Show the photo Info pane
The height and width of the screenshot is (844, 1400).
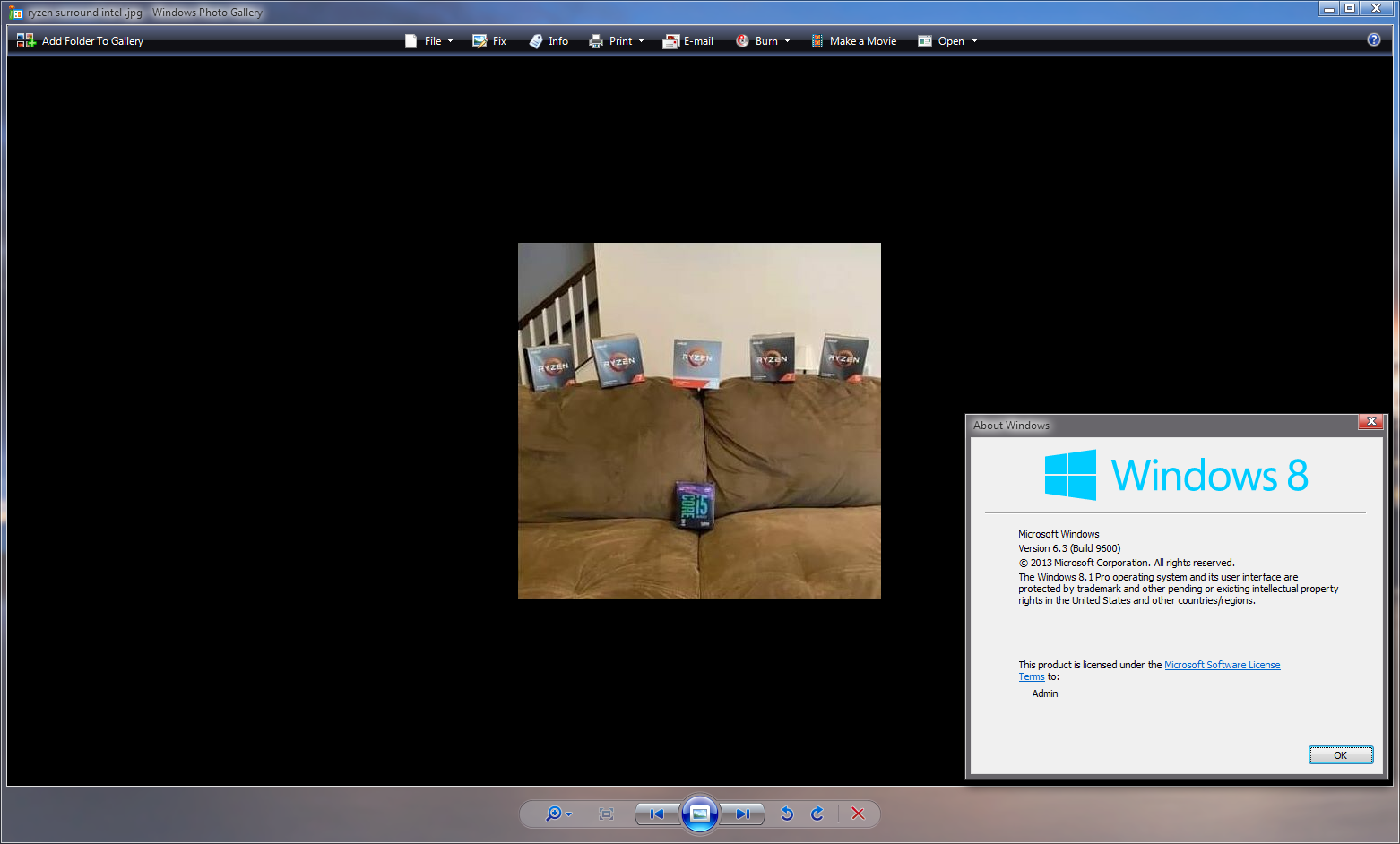tap(549, 41)
